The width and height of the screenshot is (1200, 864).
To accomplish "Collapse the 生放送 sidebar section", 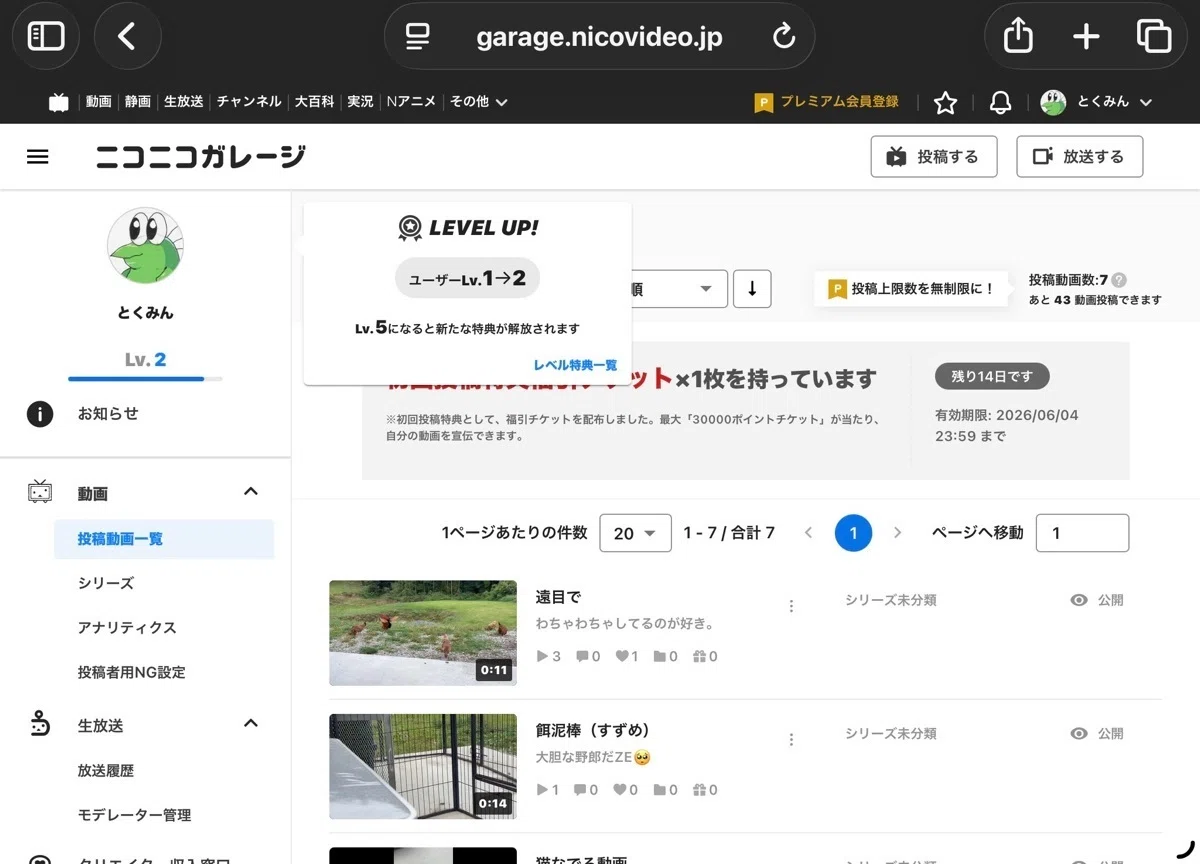I will pos(251,723).
